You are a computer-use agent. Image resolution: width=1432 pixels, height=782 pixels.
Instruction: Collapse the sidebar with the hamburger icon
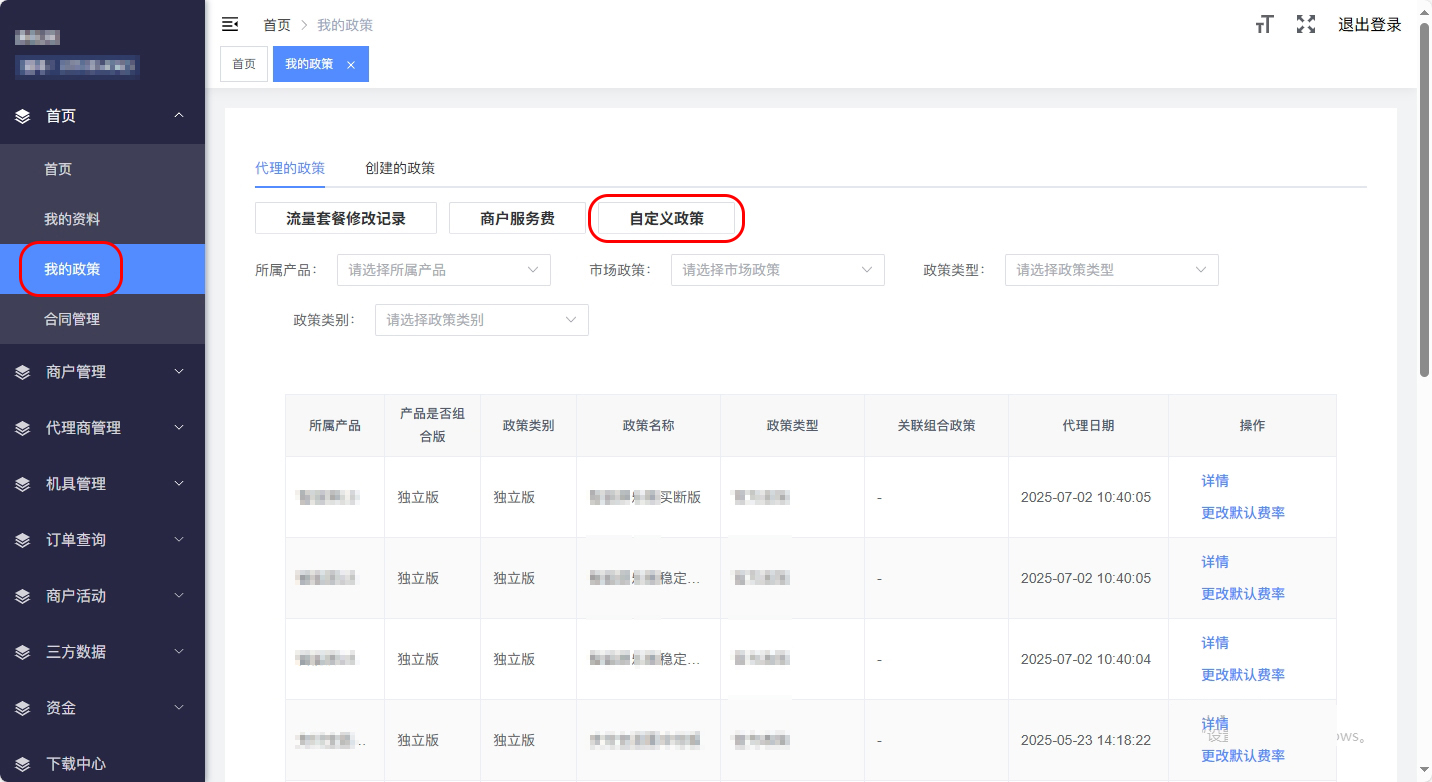tap(230, 25)
